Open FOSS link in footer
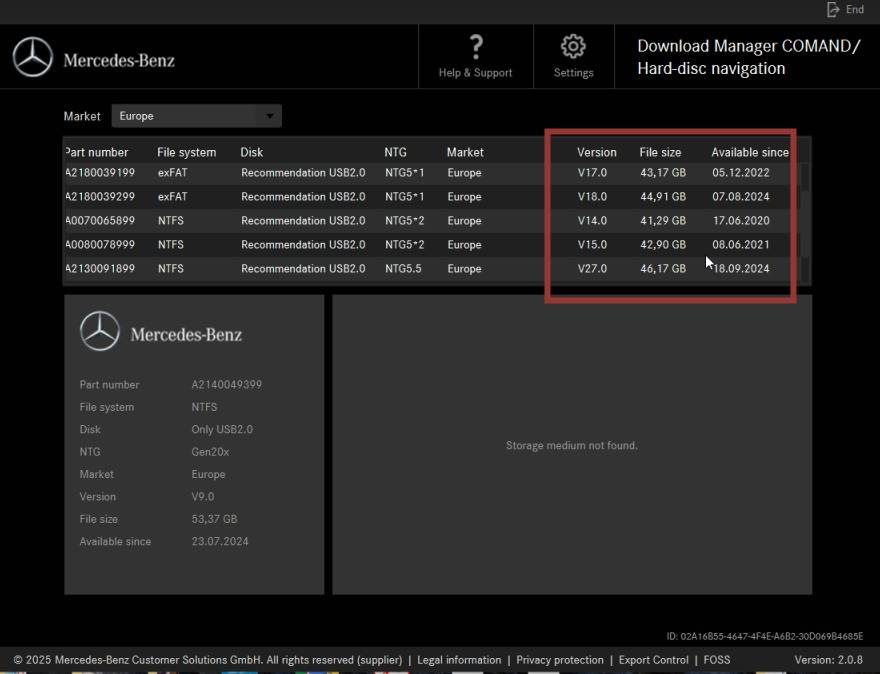The width and height of the screenshot is (880, 674). (717, 660)
